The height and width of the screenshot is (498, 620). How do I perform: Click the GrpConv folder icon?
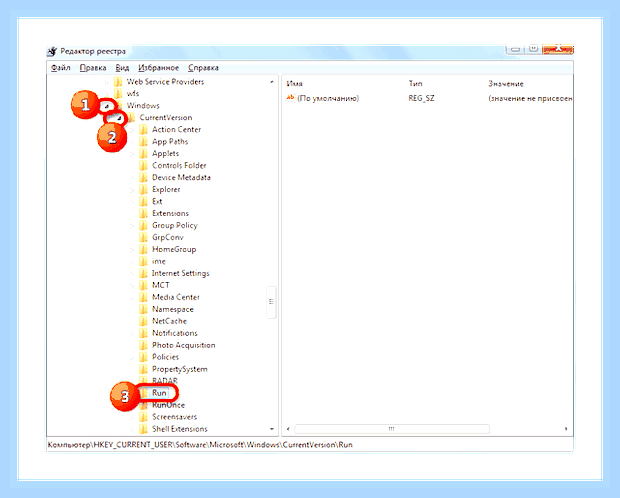tap(143, 237)
